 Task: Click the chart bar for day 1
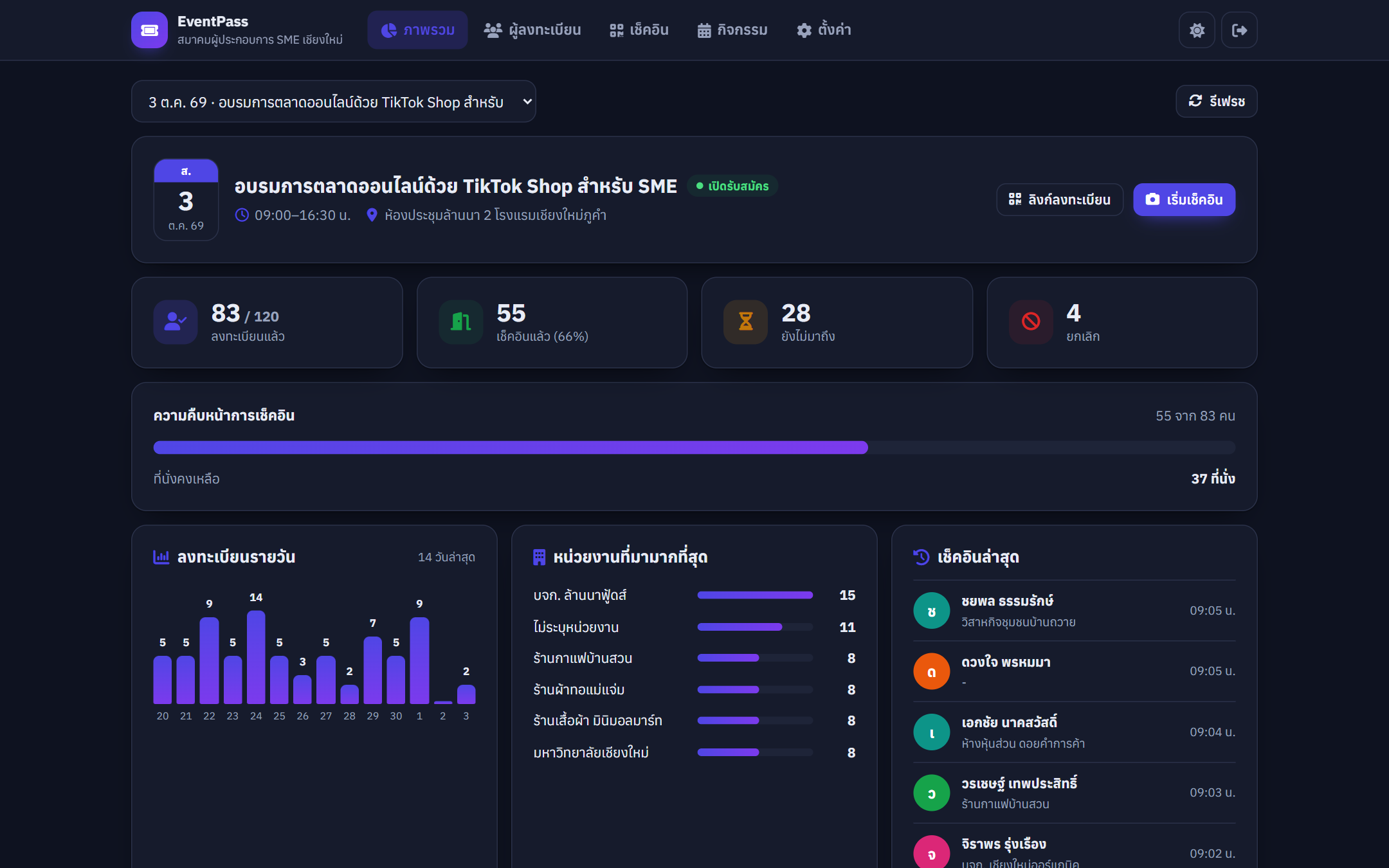tap(419, 660)
